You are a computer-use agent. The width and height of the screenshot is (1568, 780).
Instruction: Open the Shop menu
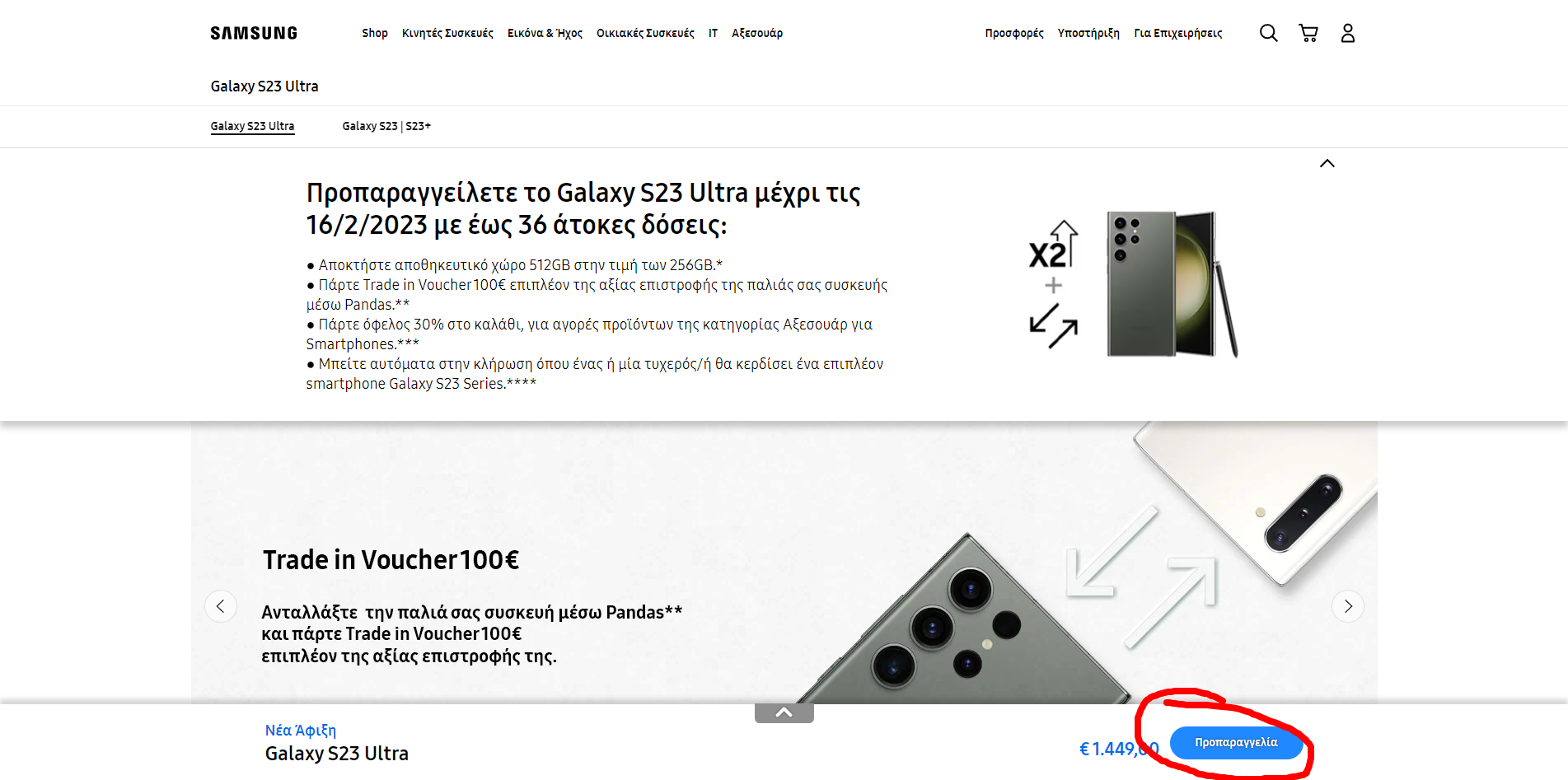375,33
